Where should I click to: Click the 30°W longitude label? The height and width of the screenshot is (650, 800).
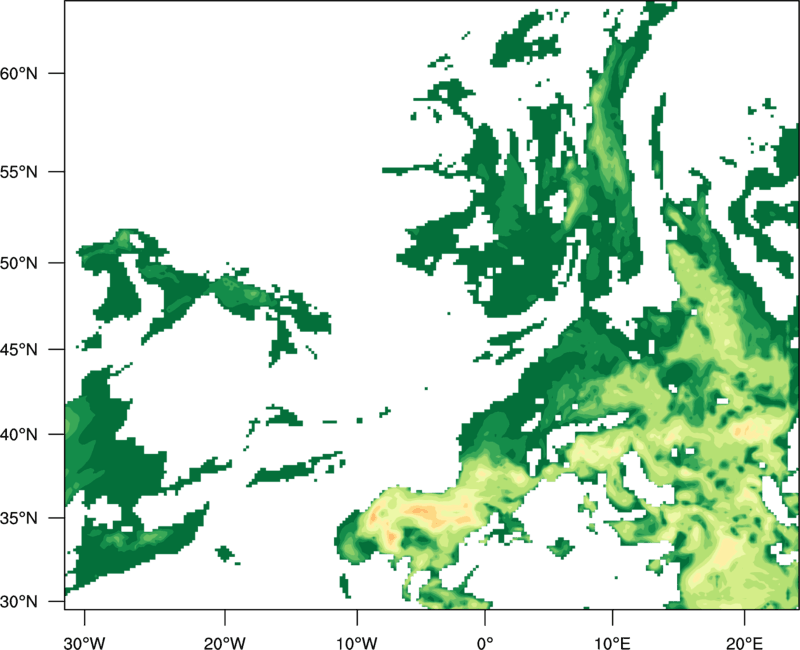tap(85, 643)
